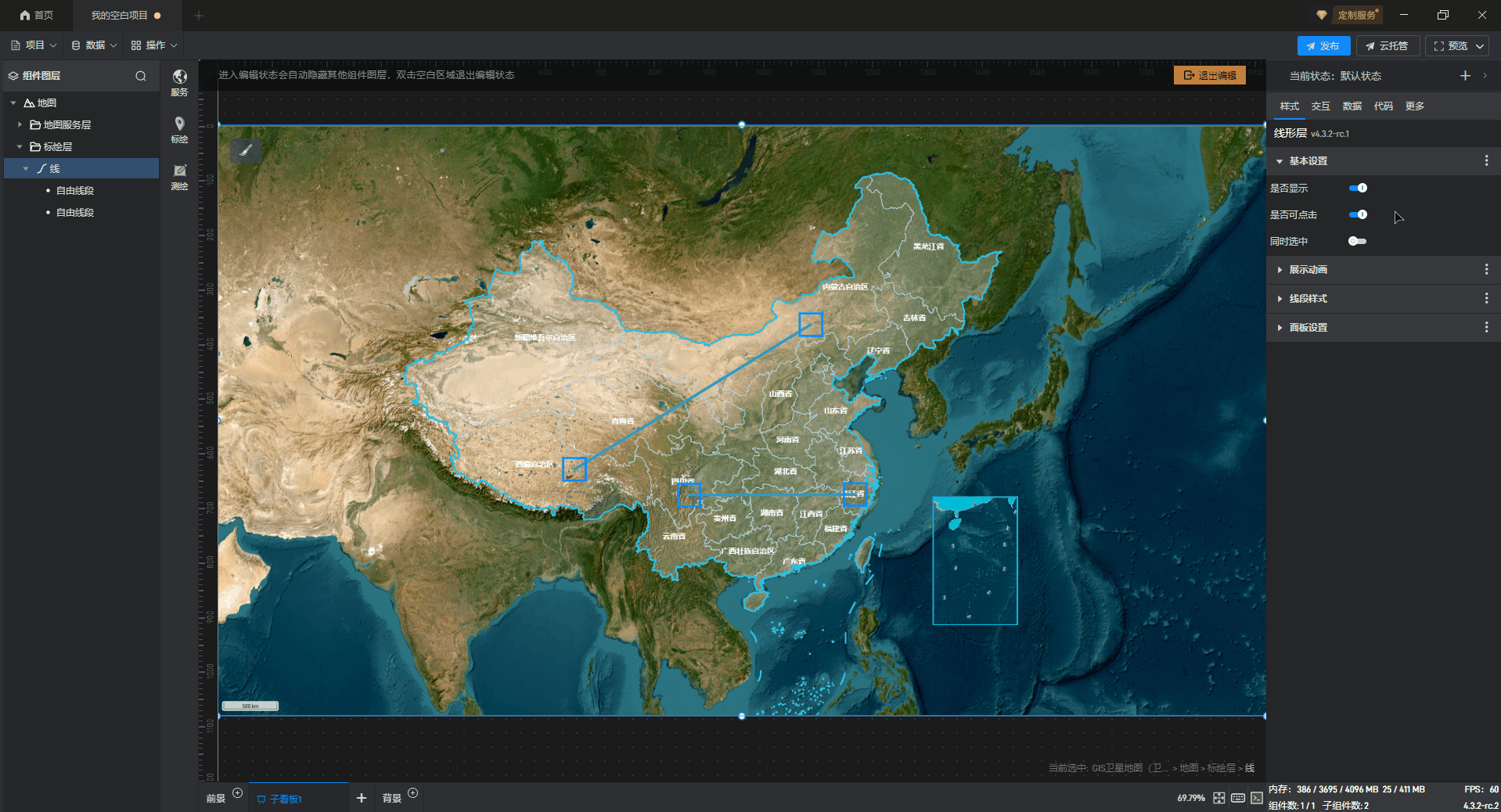Viewport: 1501px width, 812px height.
Task: Click the 预览 preview button
Action: [1450, 45]
